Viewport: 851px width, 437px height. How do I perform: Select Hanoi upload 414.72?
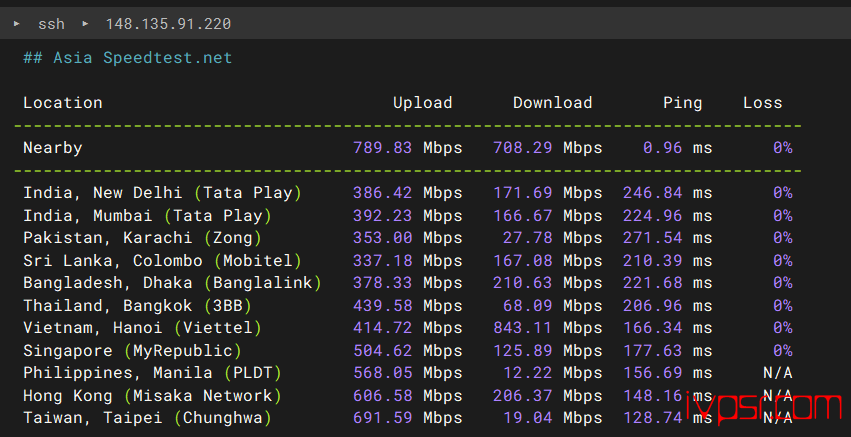[x=383, y=328]
